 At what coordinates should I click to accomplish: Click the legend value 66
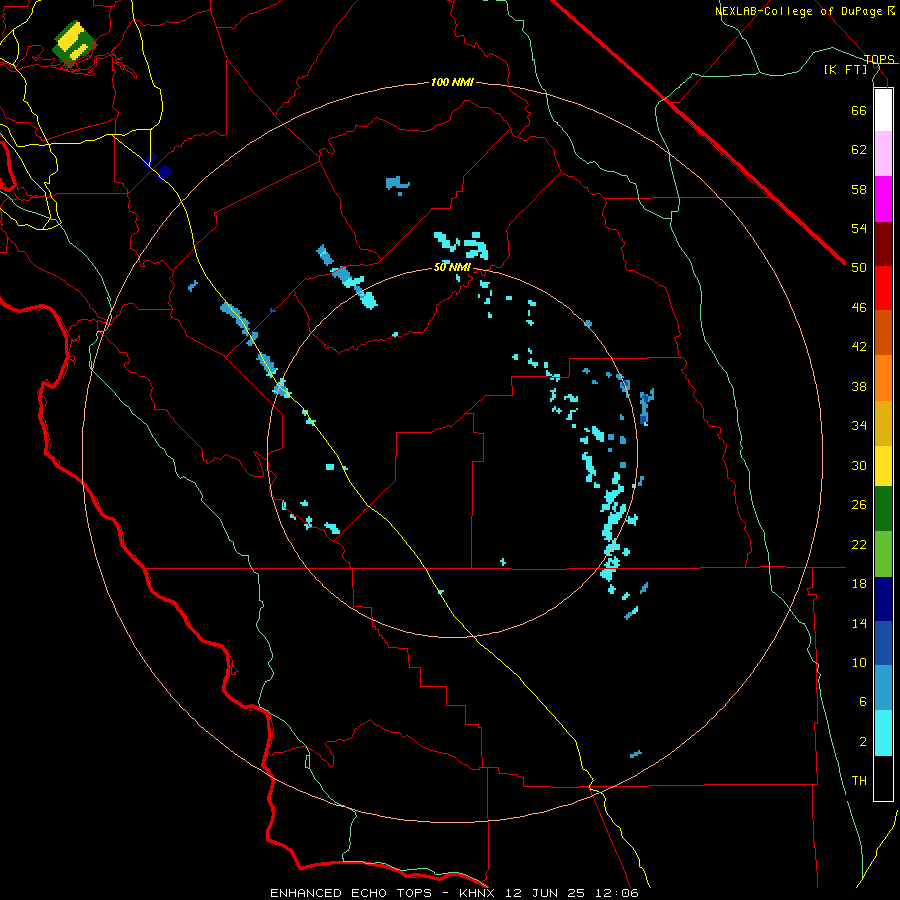[x=859, y=111]
